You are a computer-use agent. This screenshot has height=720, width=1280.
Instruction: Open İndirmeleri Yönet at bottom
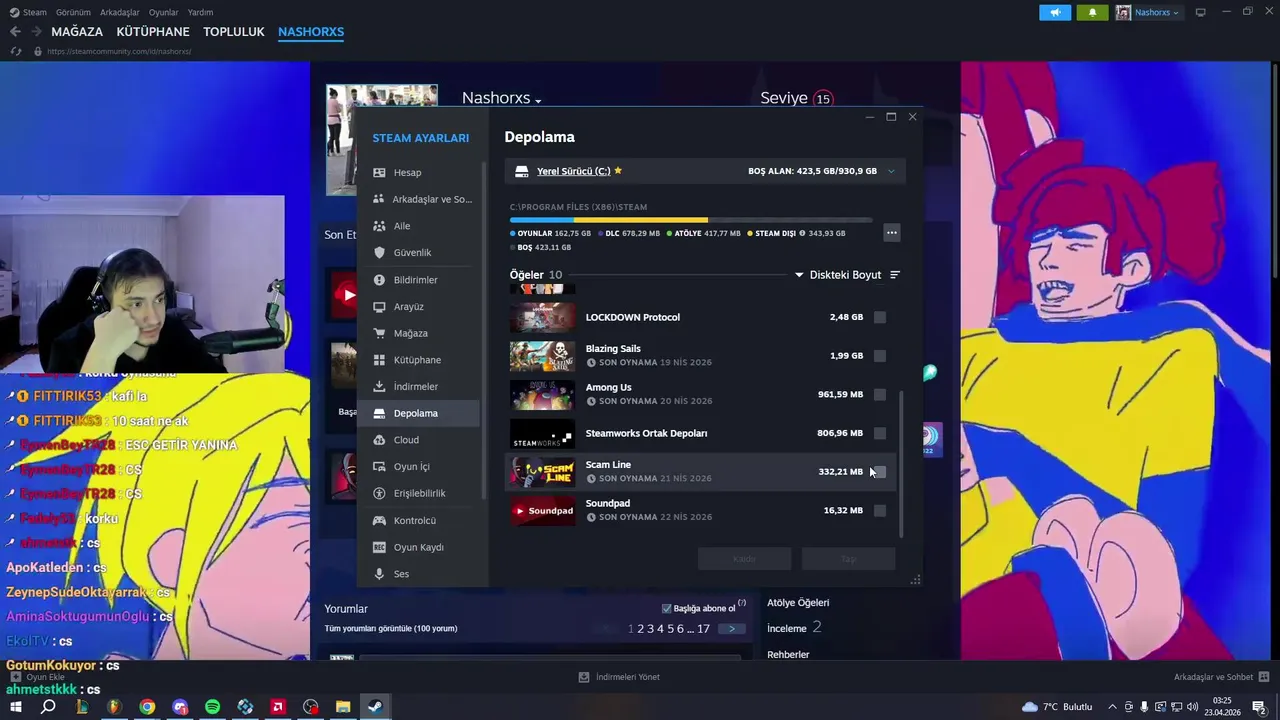(619, 677)
